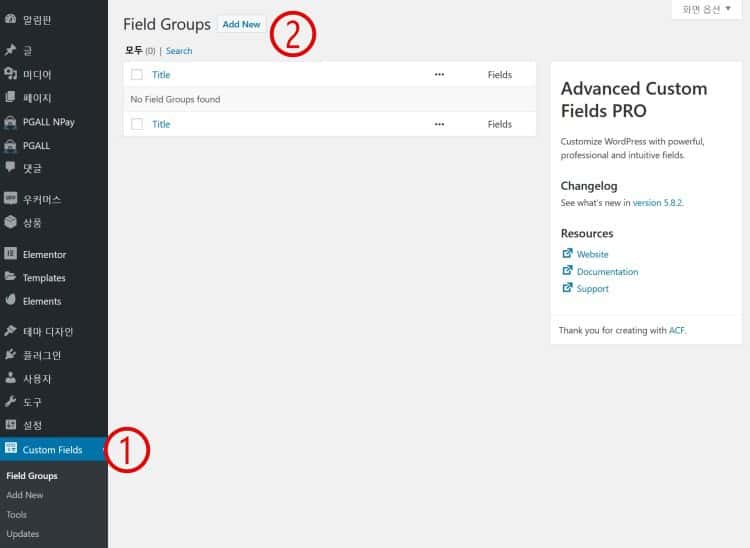Click the WooCommerce icon in sidebar
The height and width of the screenshot is (548, 750).
tap(10, 199)
